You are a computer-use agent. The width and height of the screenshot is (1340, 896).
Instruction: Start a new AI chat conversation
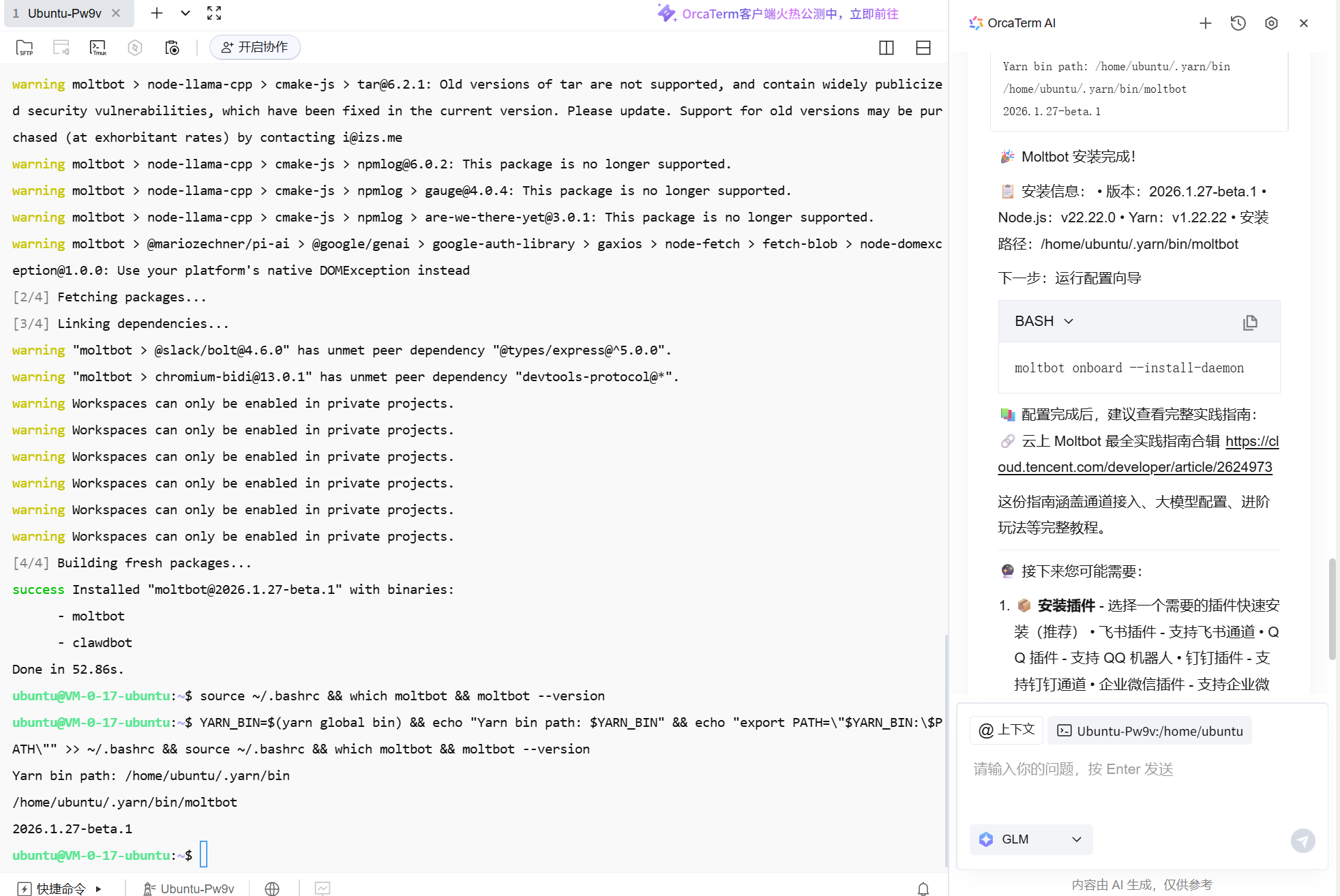coord(1206,23)
